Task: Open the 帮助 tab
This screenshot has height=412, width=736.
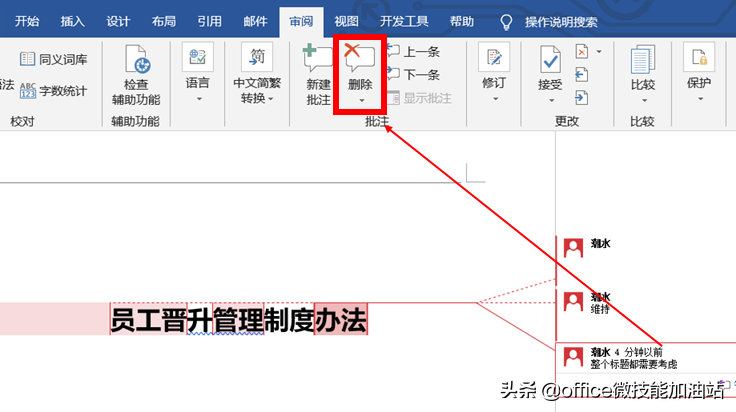Action: [x=462, y=22]
